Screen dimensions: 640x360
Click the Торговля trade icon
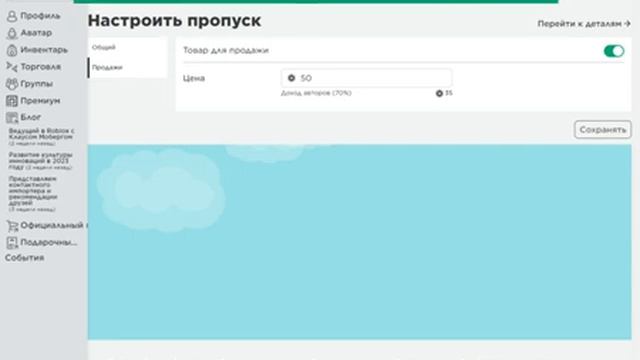point(12,67)
